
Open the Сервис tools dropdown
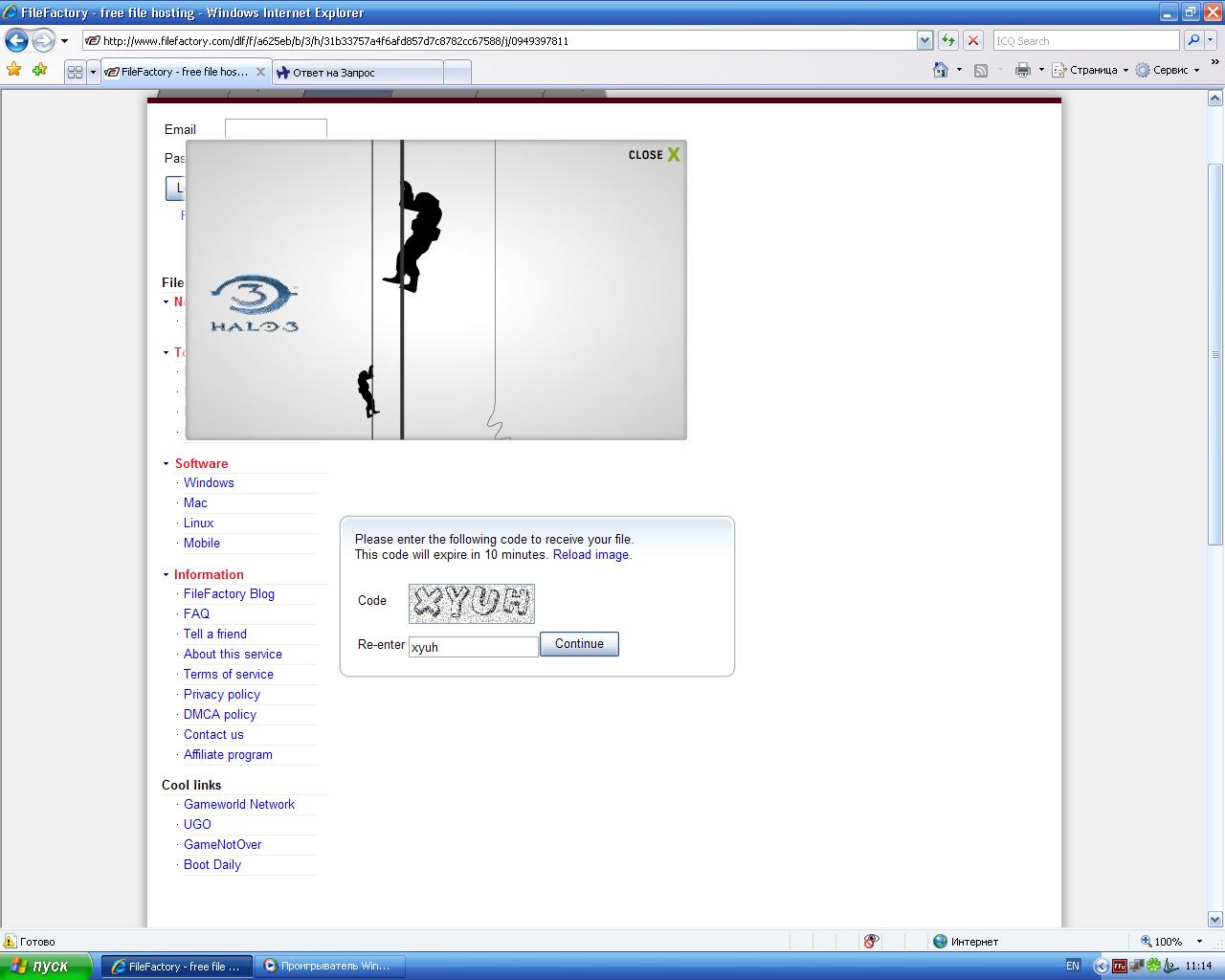(x=1169, y=70)
